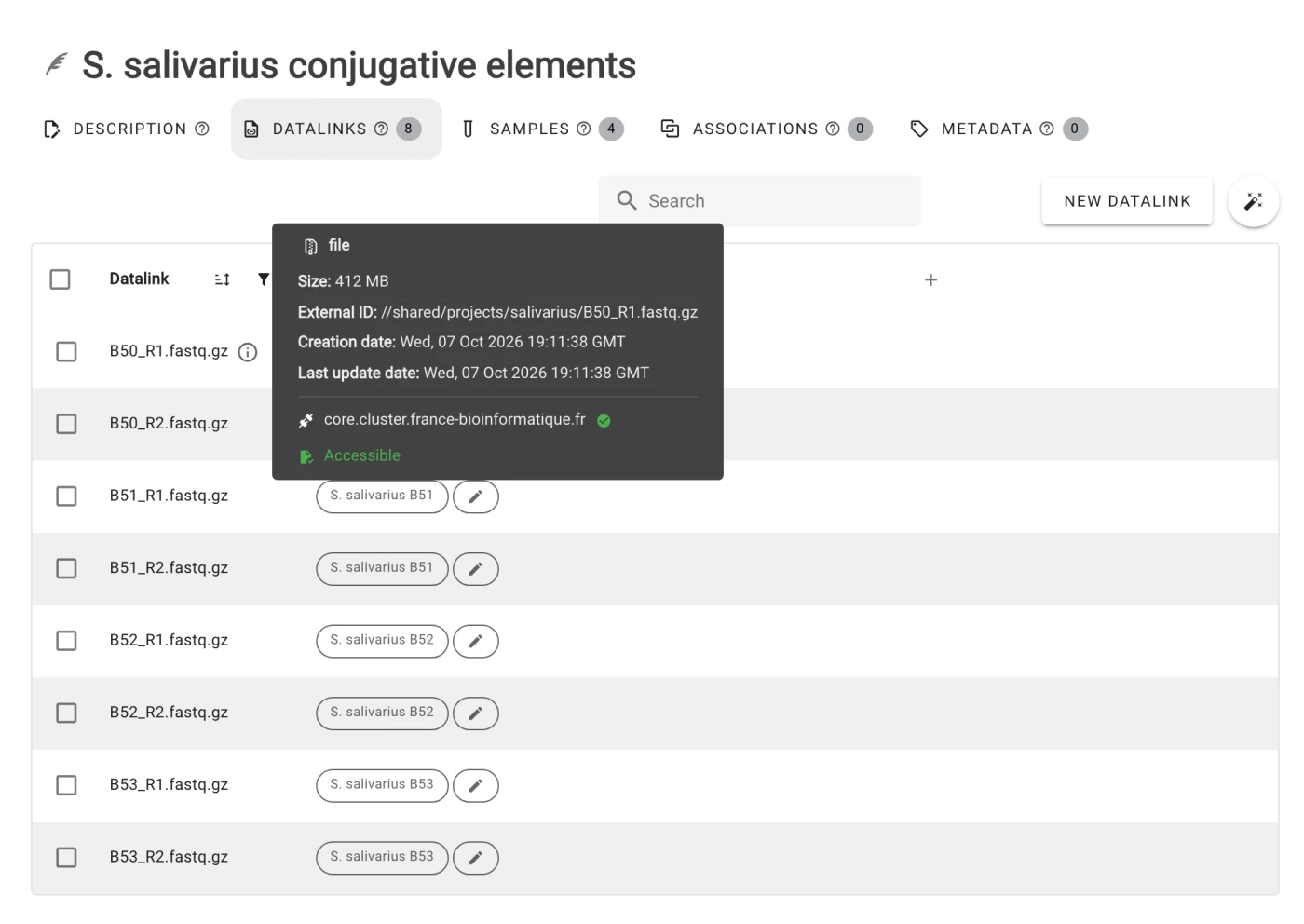Edit sample for B51_R2.fastq.gz with pencil
1304x924 pixels.
click(x=476, y=569)
